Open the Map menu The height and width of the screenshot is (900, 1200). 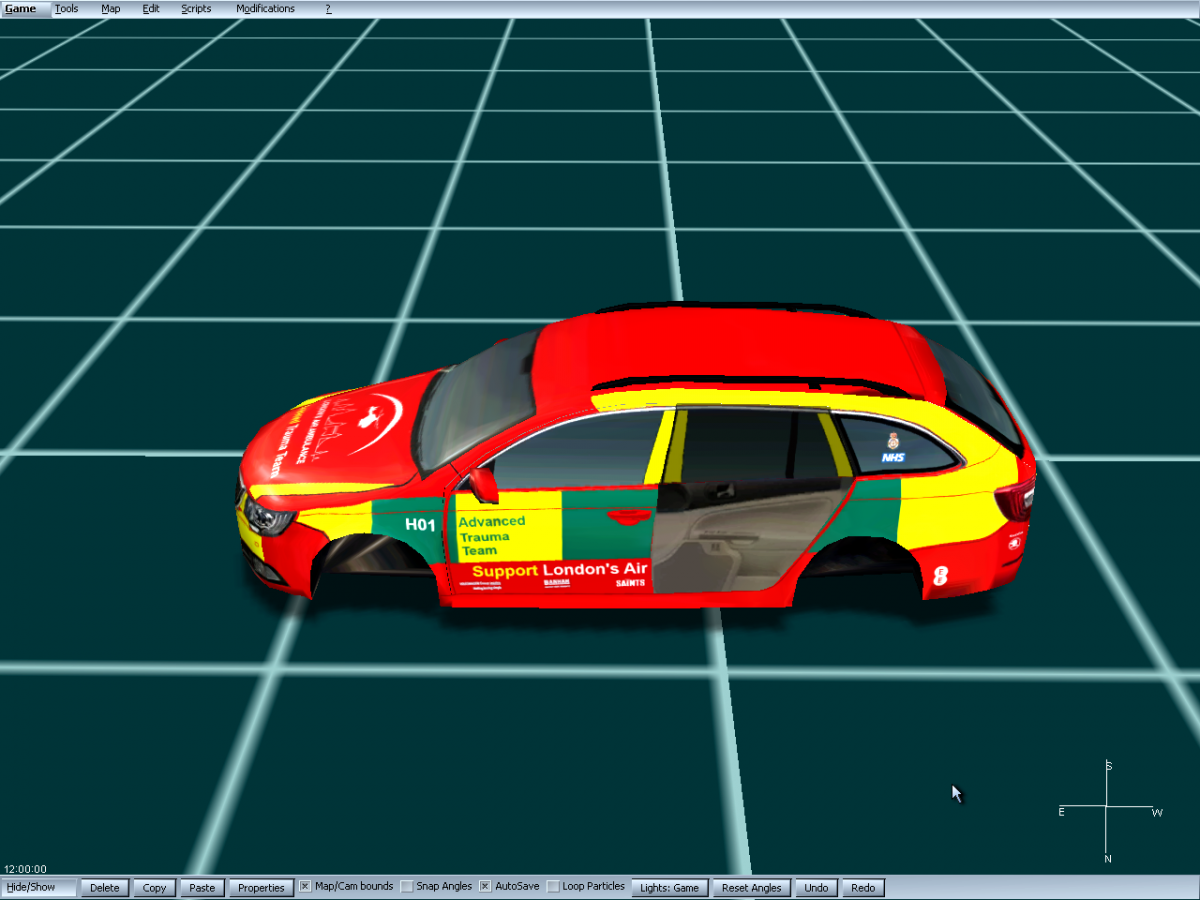pyautogui.click(x=110, y=9)
